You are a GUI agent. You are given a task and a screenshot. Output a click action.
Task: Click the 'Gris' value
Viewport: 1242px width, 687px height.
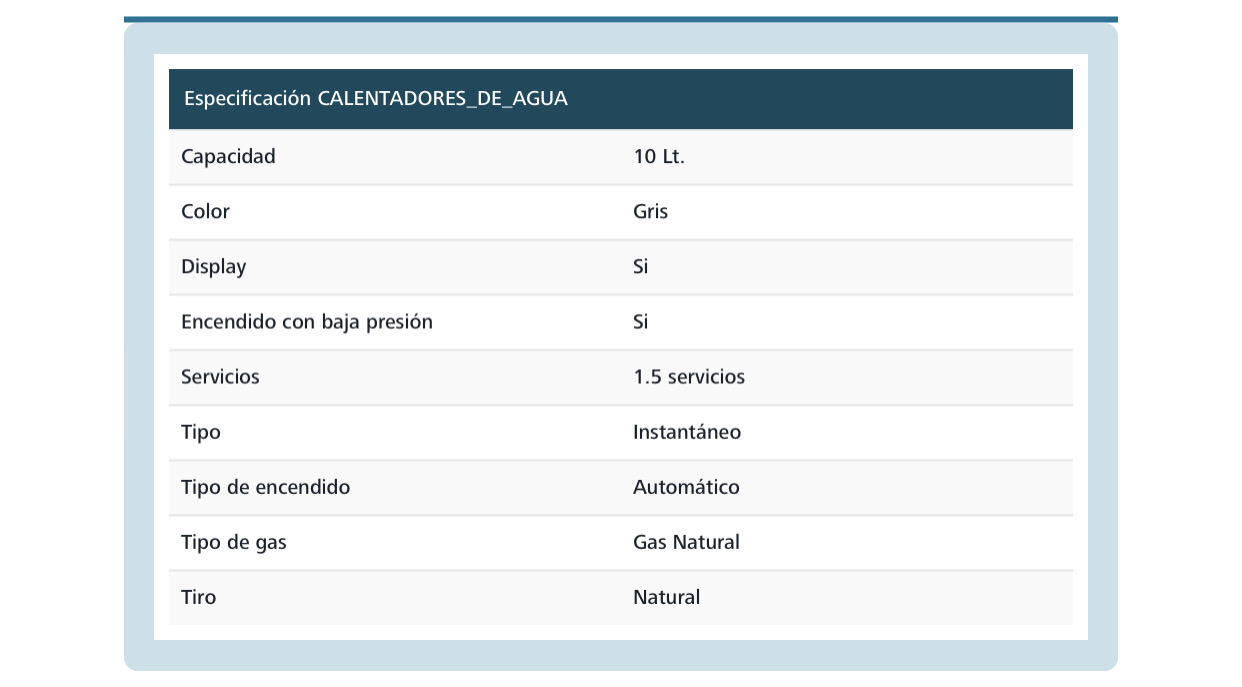point(650,211)
